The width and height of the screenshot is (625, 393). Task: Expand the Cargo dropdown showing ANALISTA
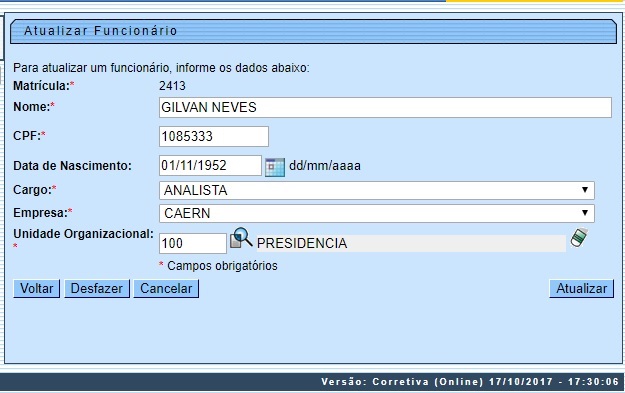pyautogui.click(x=377, y=190)
